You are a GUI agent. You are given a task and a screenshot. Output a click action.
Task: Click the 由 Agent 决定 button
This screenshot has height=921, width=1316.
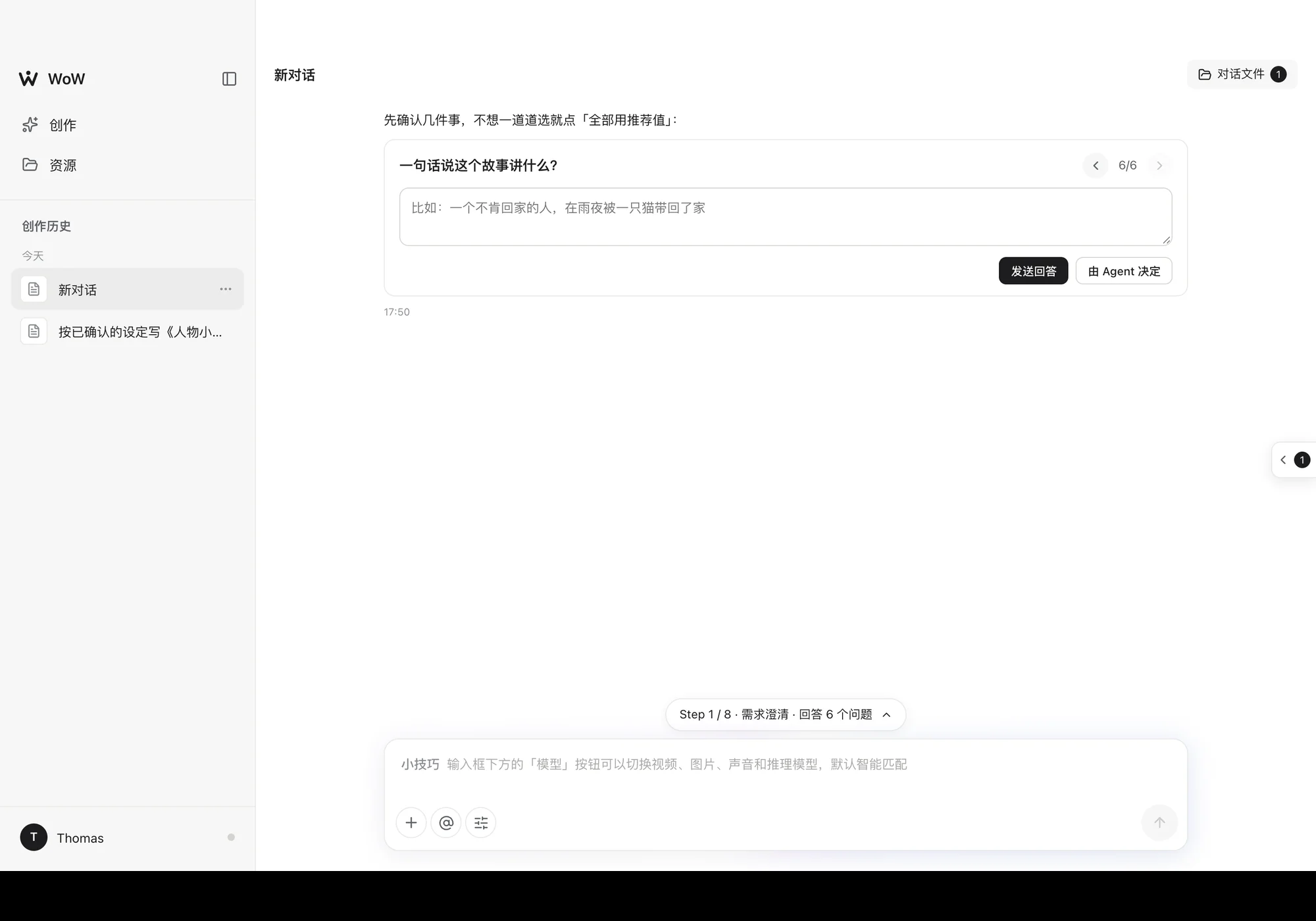[1124, 271]
